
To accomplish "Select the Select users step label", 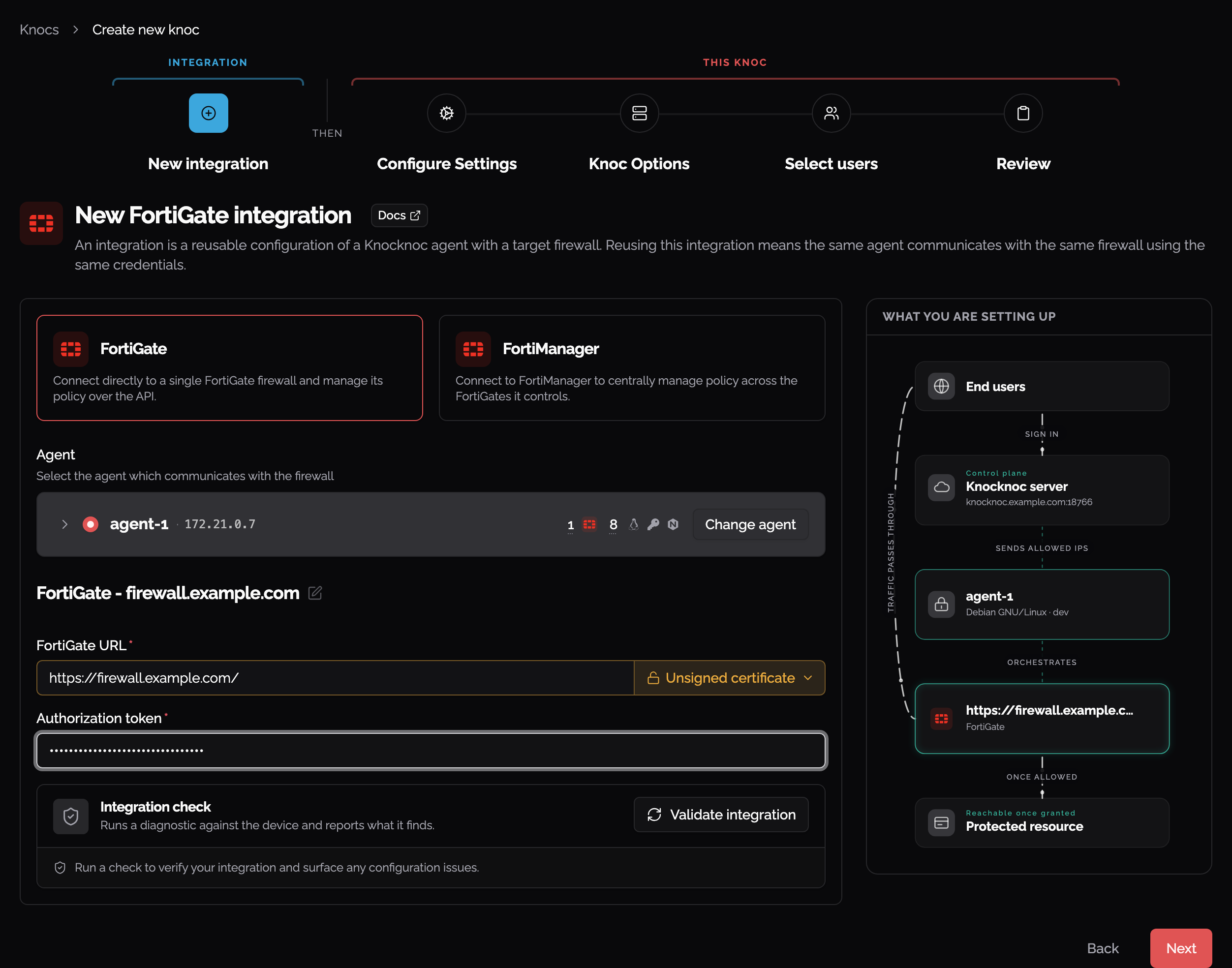I will (x=831, y=164).
